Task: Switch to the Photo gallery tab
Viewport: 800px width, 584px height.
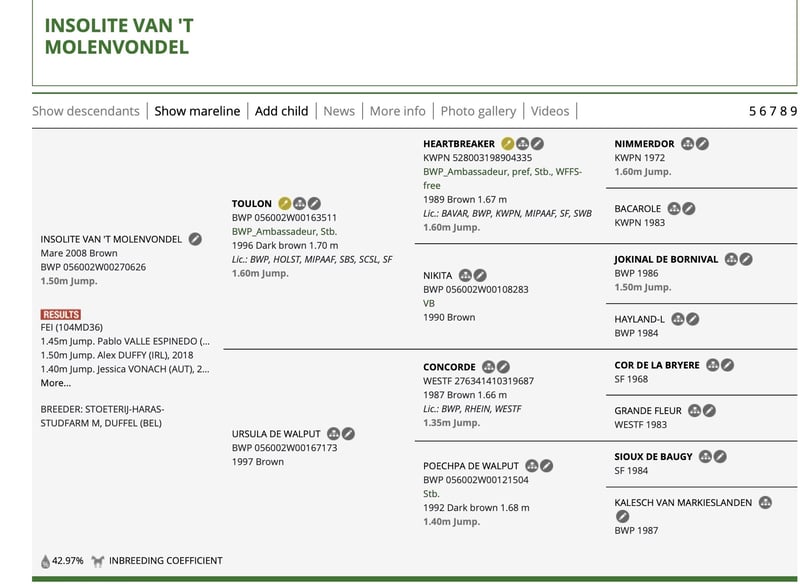Action: pyautogui.click(x=478, y=111)
